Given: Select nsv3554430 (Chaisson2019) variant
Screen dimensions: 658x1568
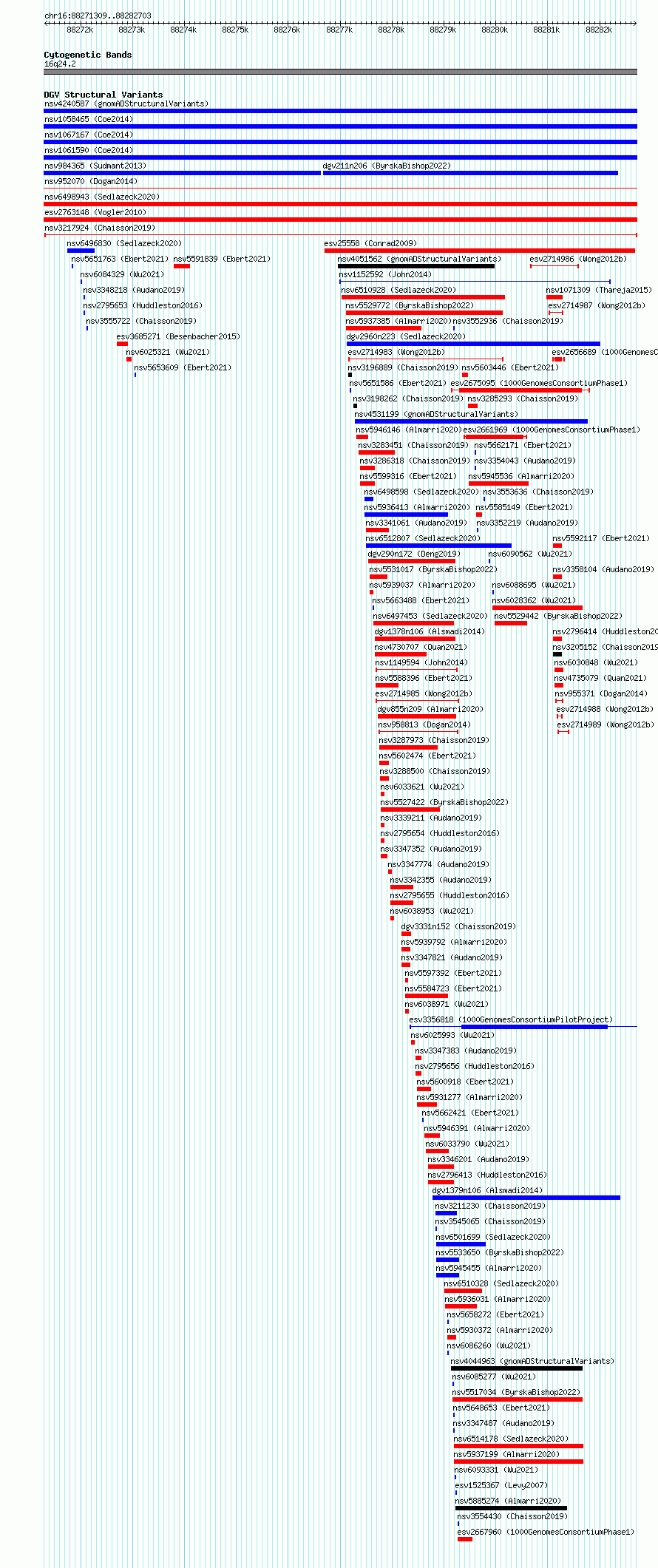Looking at the screenshot, I should pyautogui.click(x=512, y=1516).
